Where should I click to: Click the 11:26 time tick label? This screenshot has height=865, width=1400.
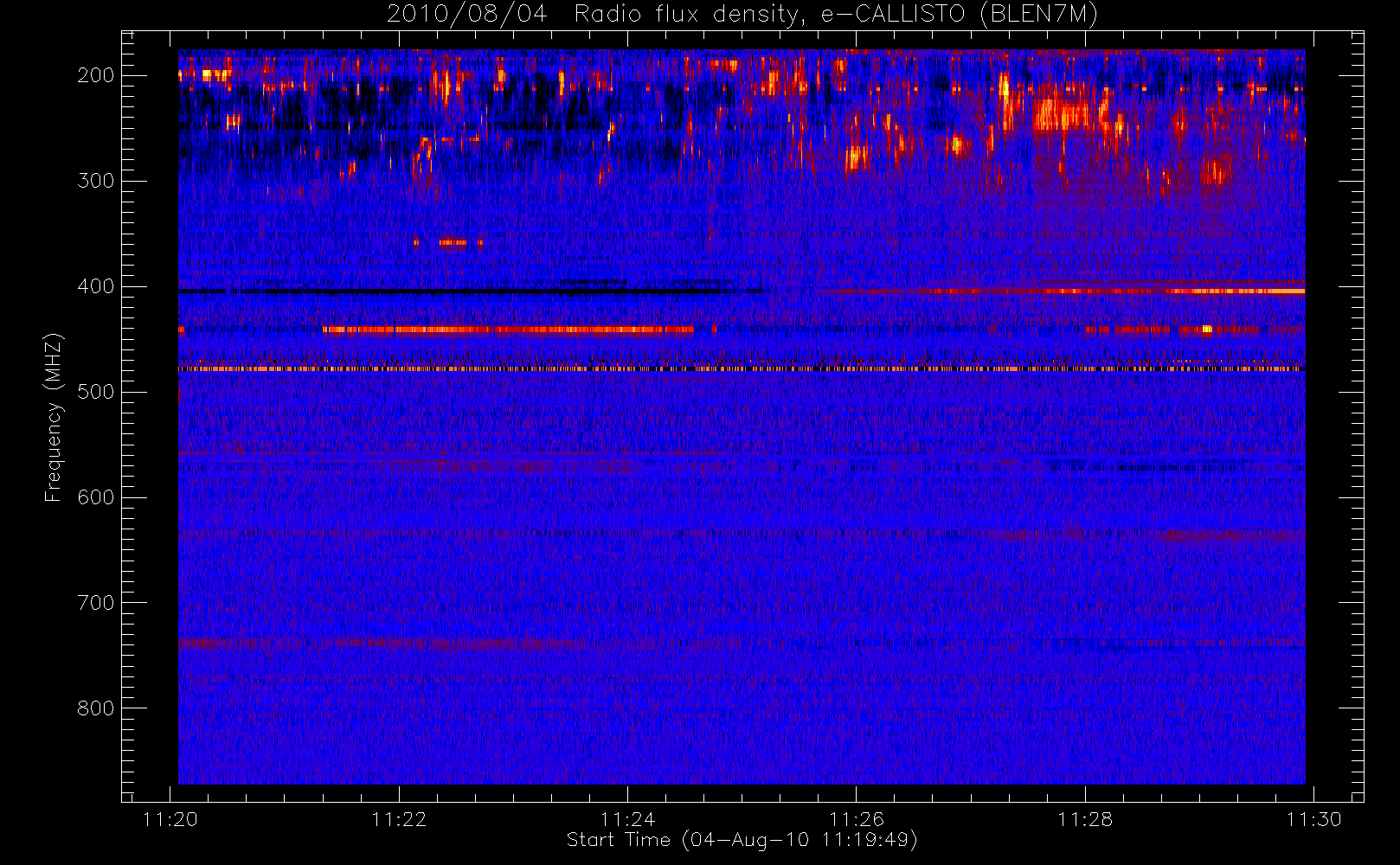tap(856, 819)
